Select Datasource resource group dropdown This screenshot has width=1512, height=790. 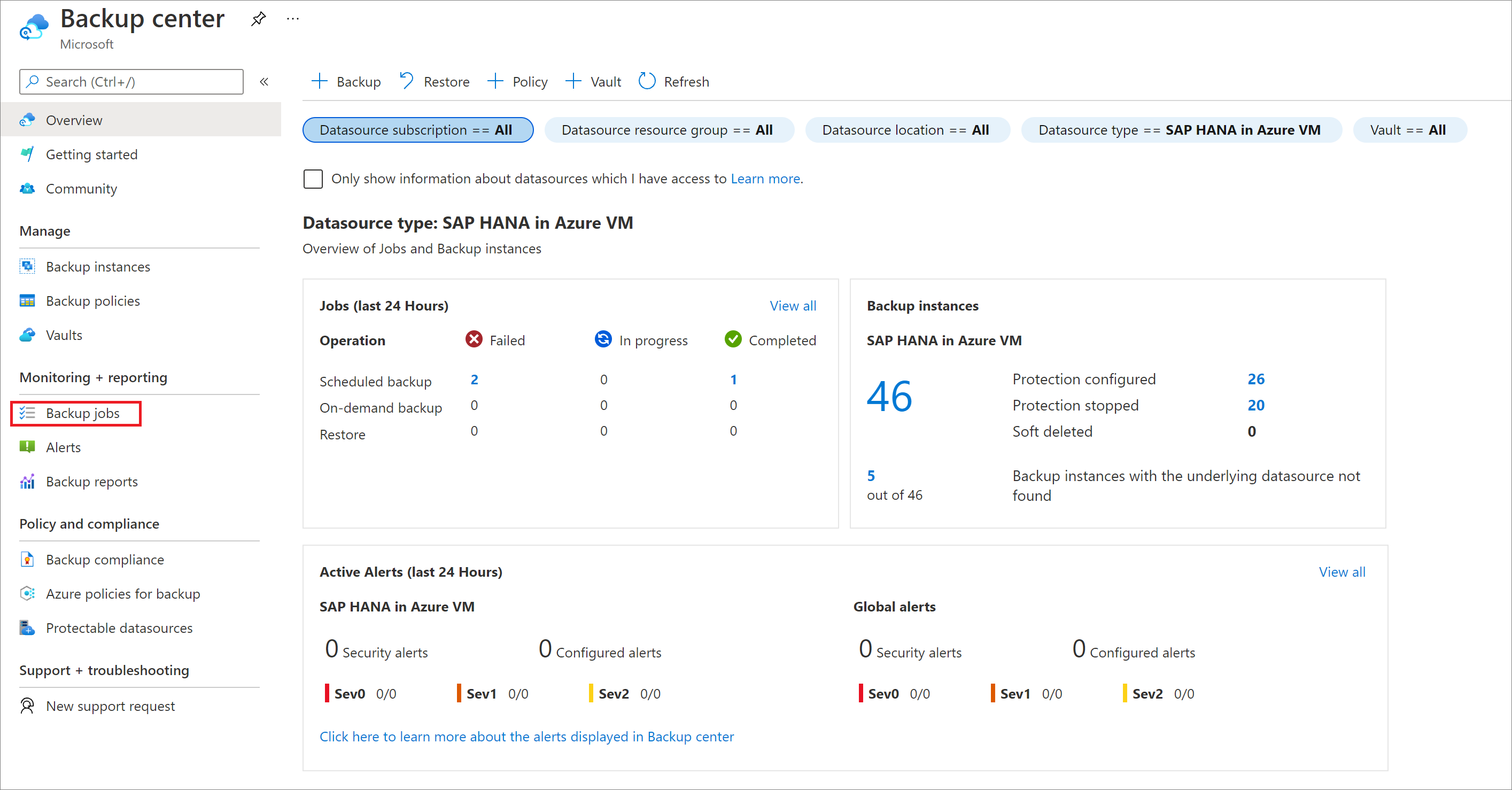(667, 130)
